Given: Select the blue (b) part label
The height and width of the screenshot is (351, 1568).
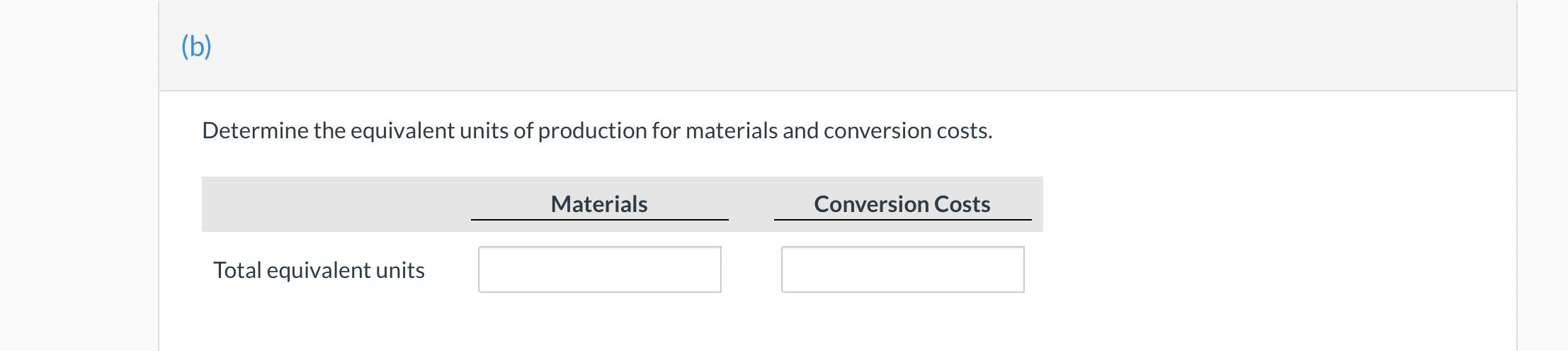Looking at the screenshot, I should click(196, 46).
